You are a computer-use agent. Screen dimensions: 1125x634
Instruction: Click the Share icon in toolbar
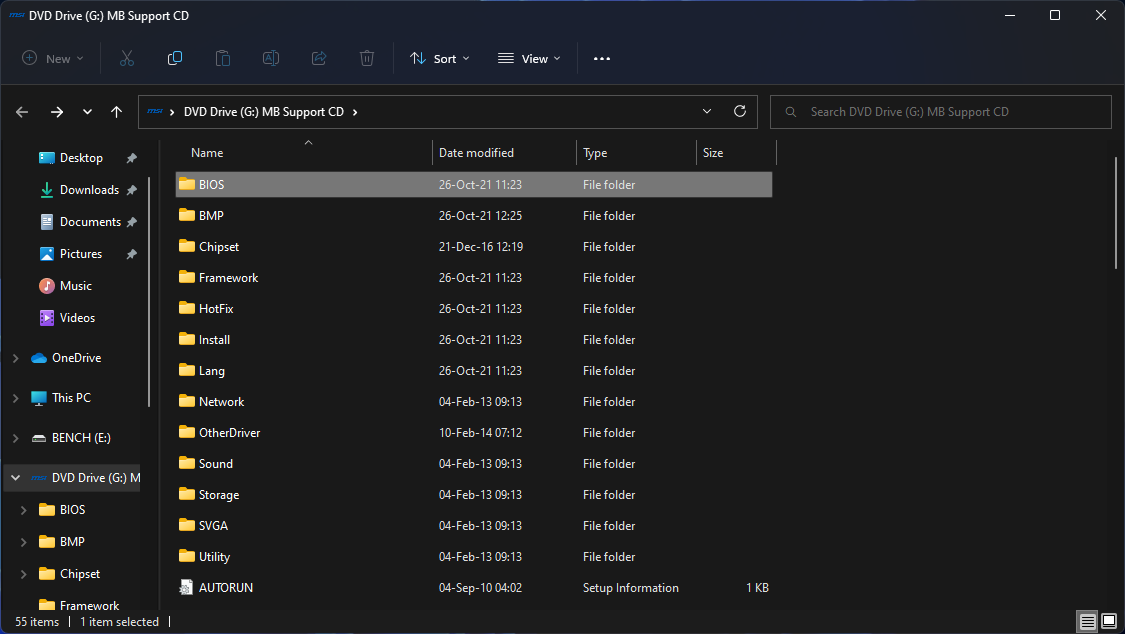click(319, 58)
